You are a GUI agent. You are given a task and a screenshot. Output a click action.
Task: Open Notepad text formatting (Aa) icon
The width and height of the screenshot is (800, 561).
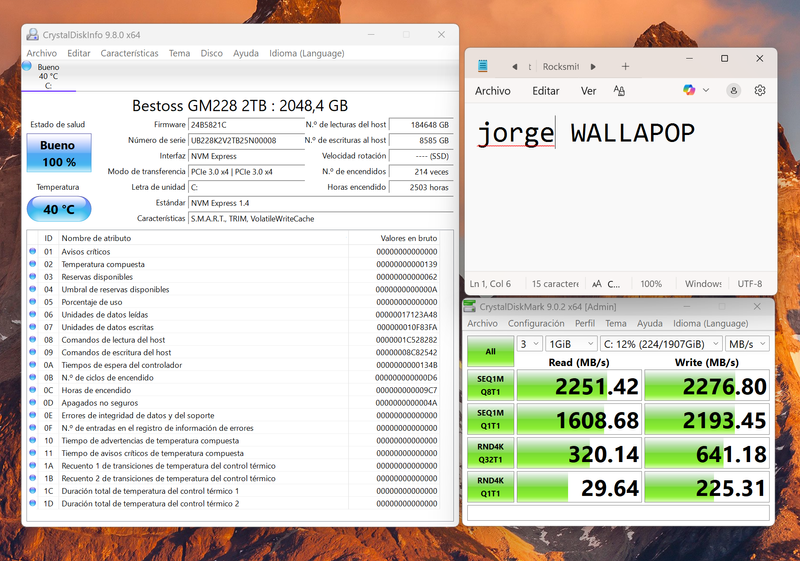point(619,91)
